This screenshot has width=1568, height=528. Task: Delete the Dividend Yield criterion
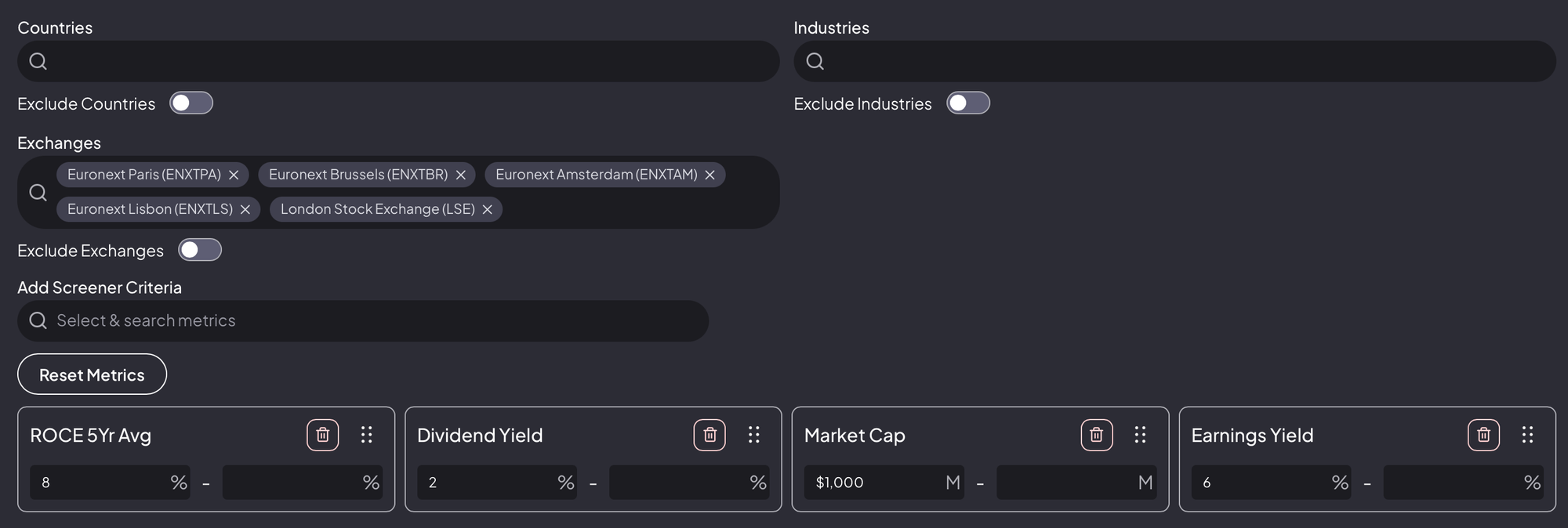pos(710,435)
